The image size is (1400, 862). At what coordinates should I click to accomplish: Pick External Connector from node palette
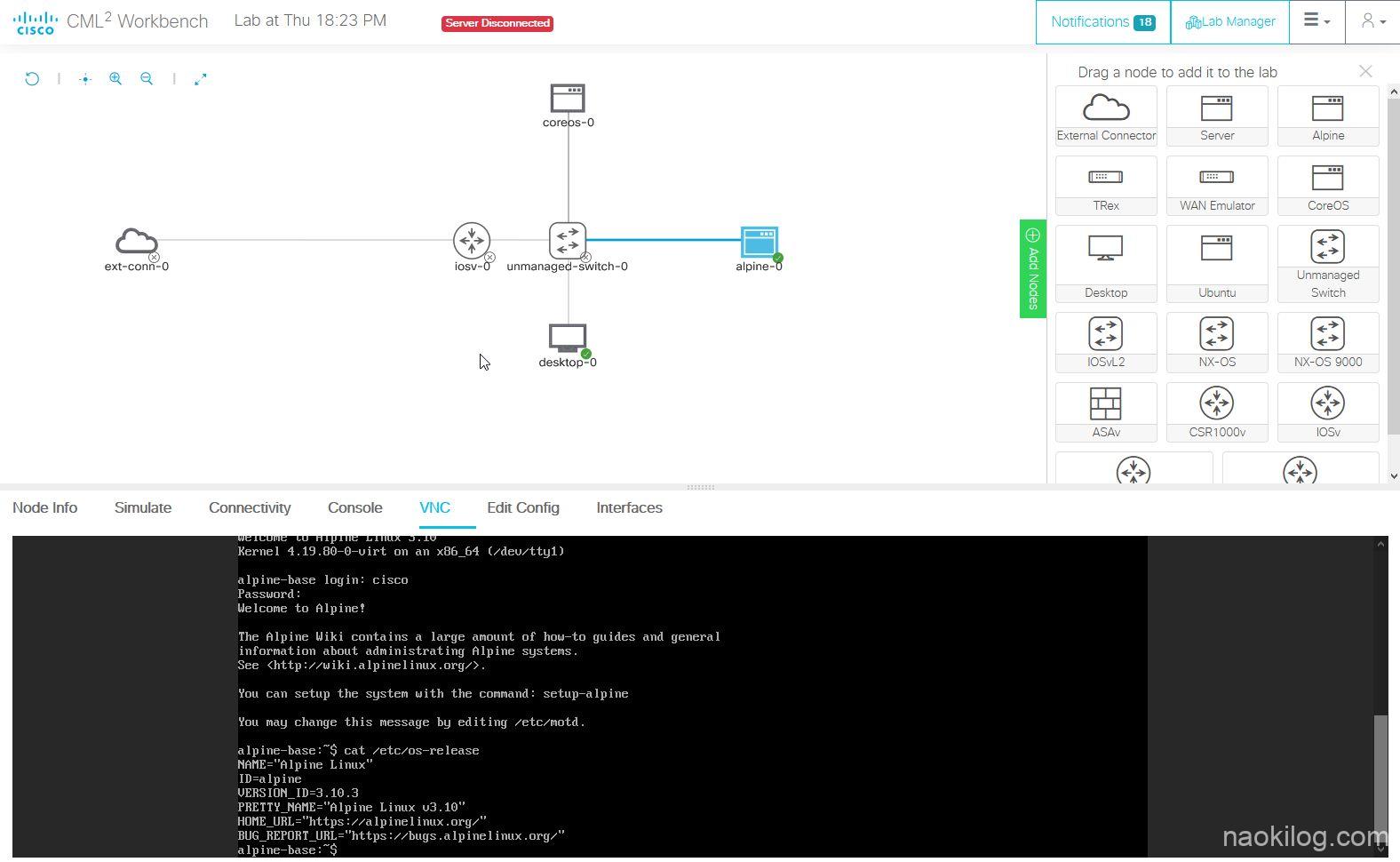(1106, 116)
